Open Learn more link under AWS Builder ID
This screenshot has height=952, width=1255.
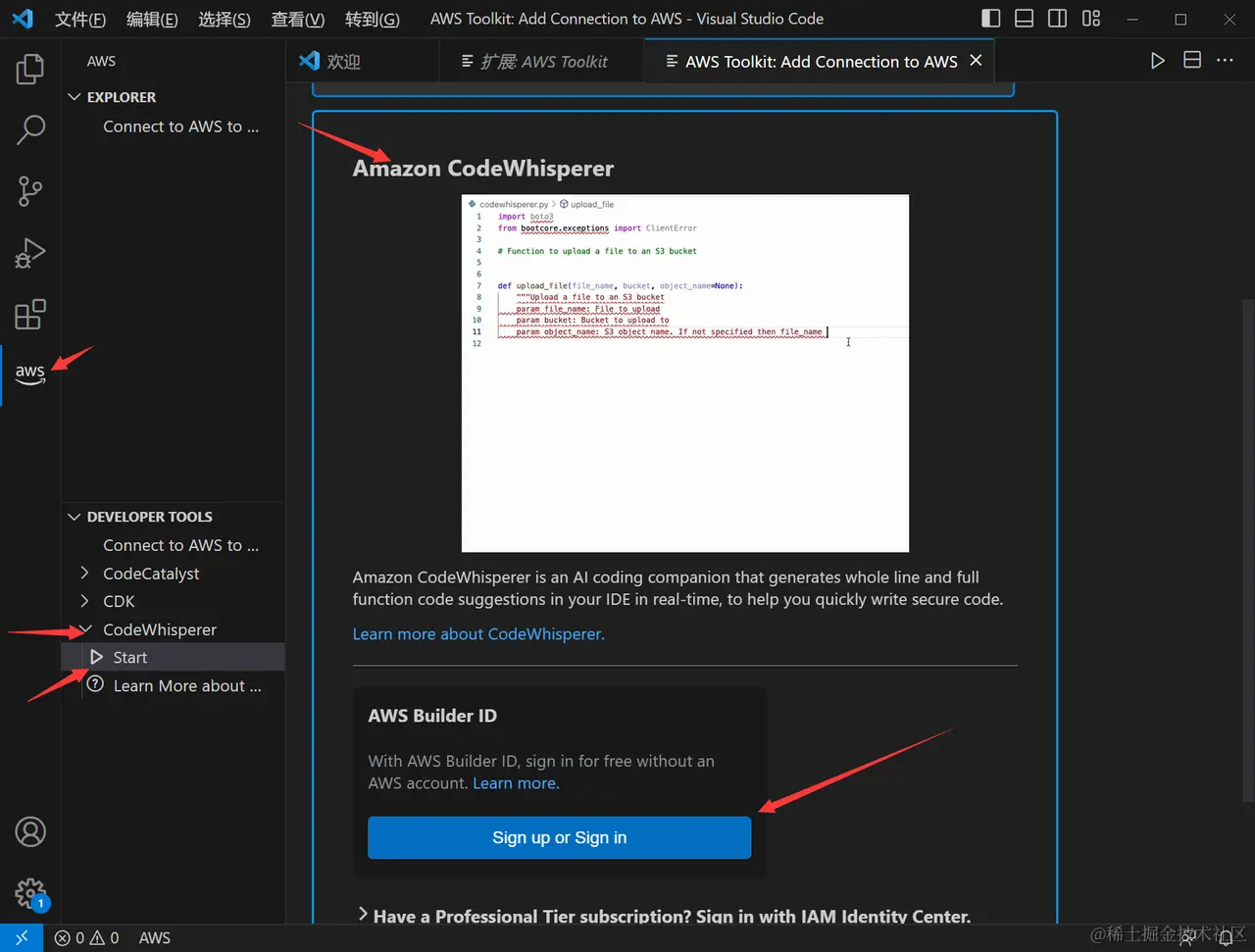click(x=516, y=783)
